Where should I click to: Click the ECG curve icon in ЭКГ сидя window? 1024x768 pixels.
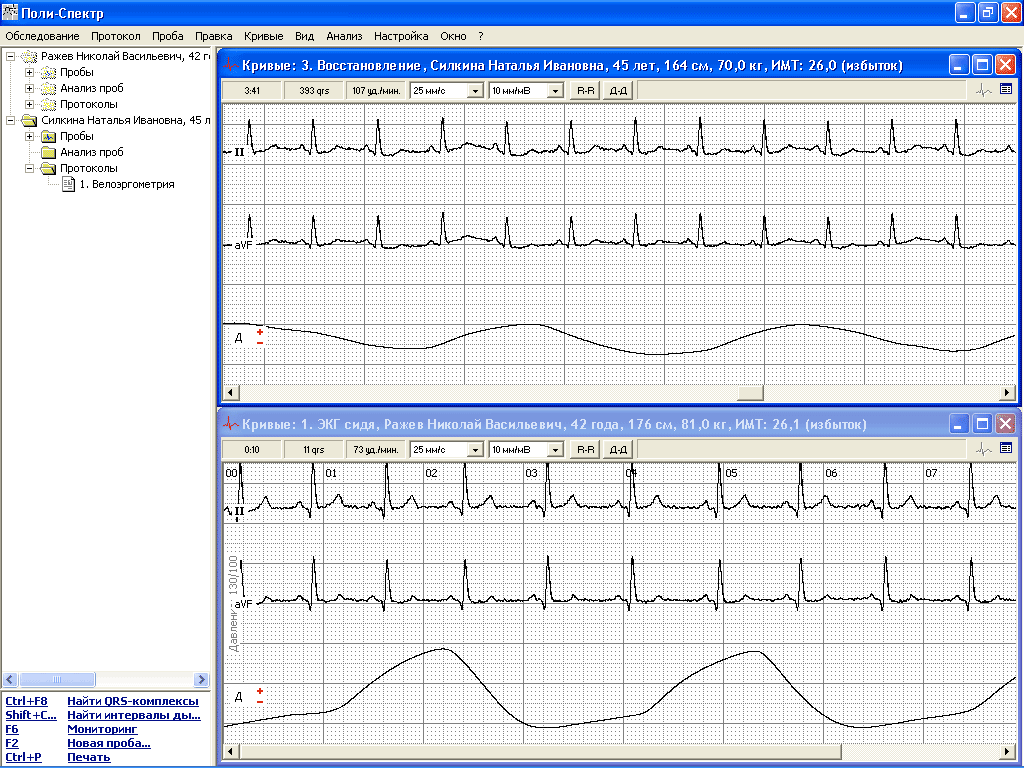point(985,449)
